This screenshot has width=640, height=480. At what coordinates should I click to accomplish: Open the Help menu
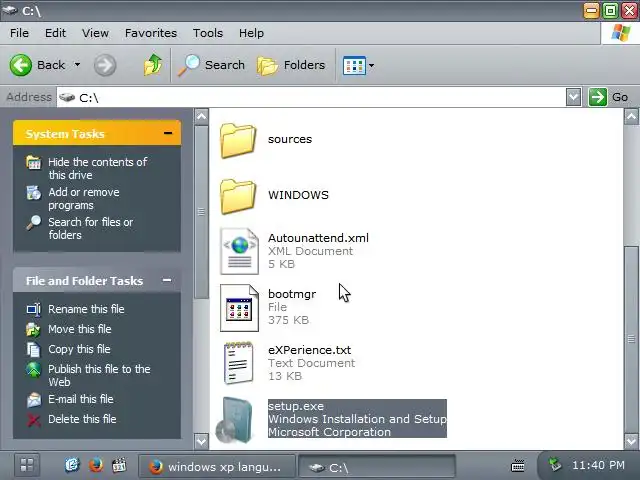tap(251, 33)
